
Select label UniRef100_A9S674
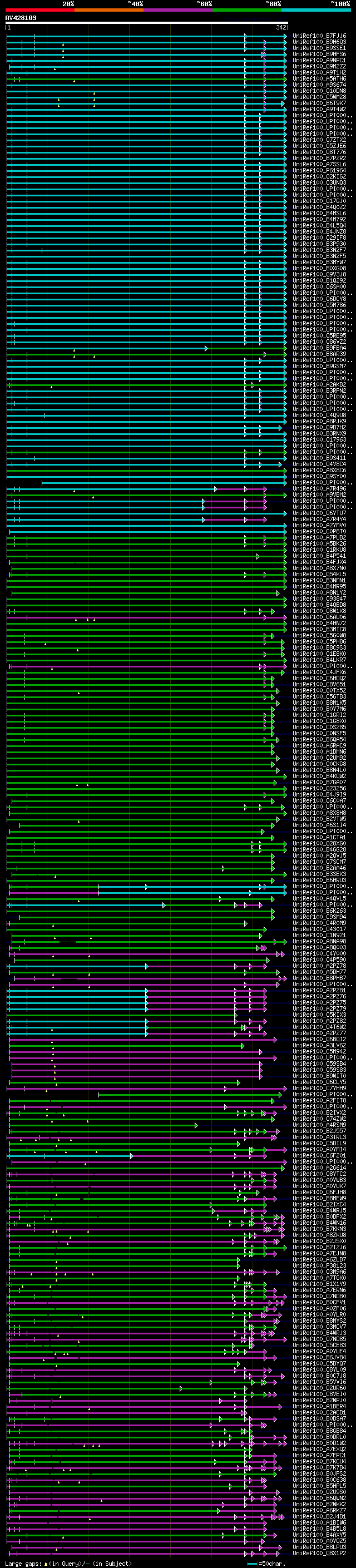pos(319,85)
